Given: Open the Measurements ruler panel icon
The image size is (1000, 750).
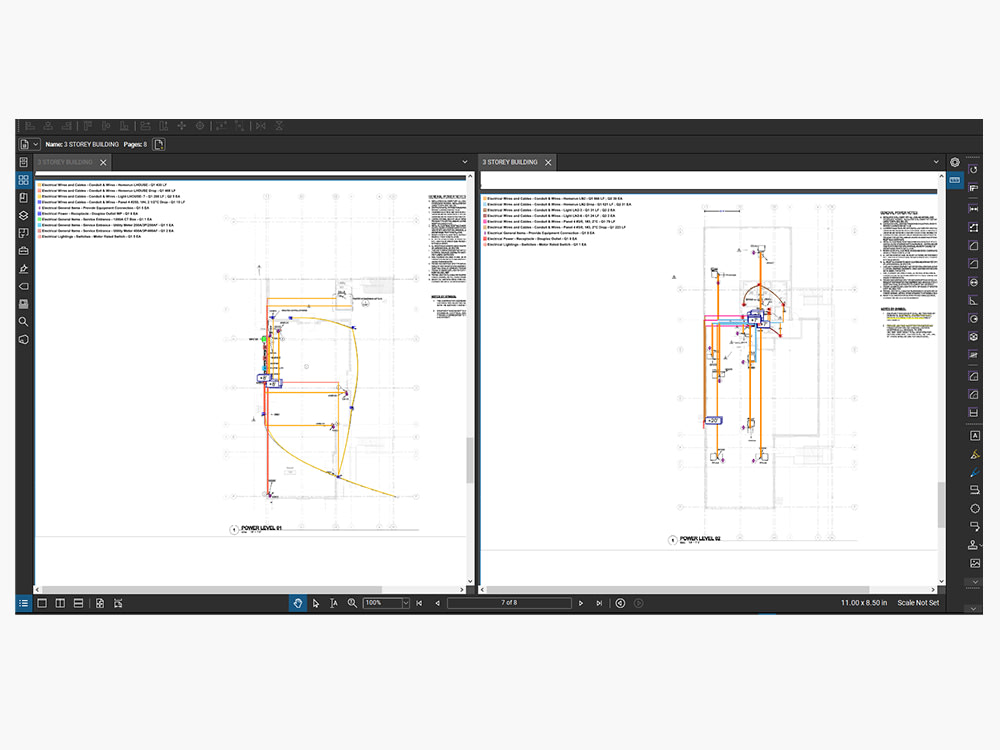Looking at the screenshot, I should pos(955,180).
